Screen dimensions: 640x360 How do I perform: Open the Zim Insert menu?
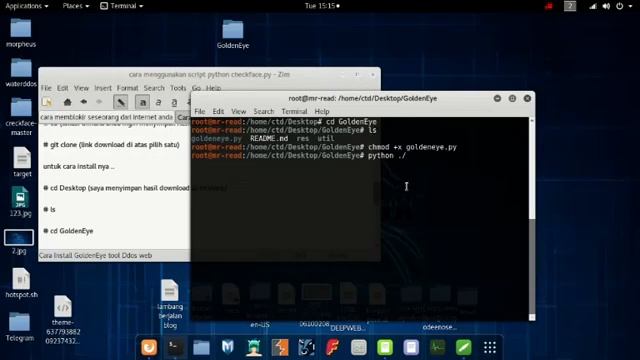pyautogui.click(x=103, y=88)
